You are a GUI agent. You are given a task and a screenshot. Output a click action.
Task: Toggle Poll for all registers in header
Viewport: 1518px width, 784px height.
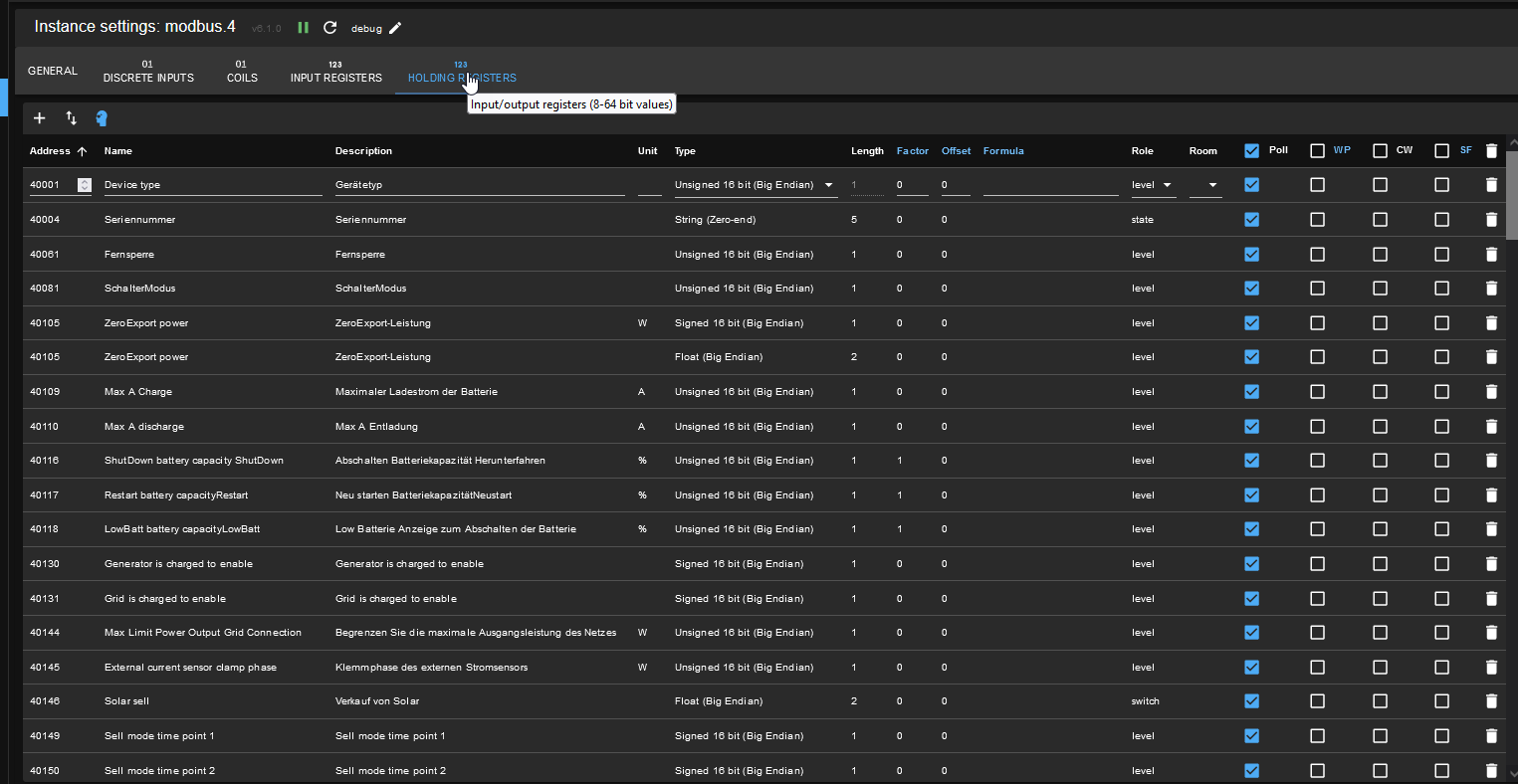click(x=1252, y=151)
